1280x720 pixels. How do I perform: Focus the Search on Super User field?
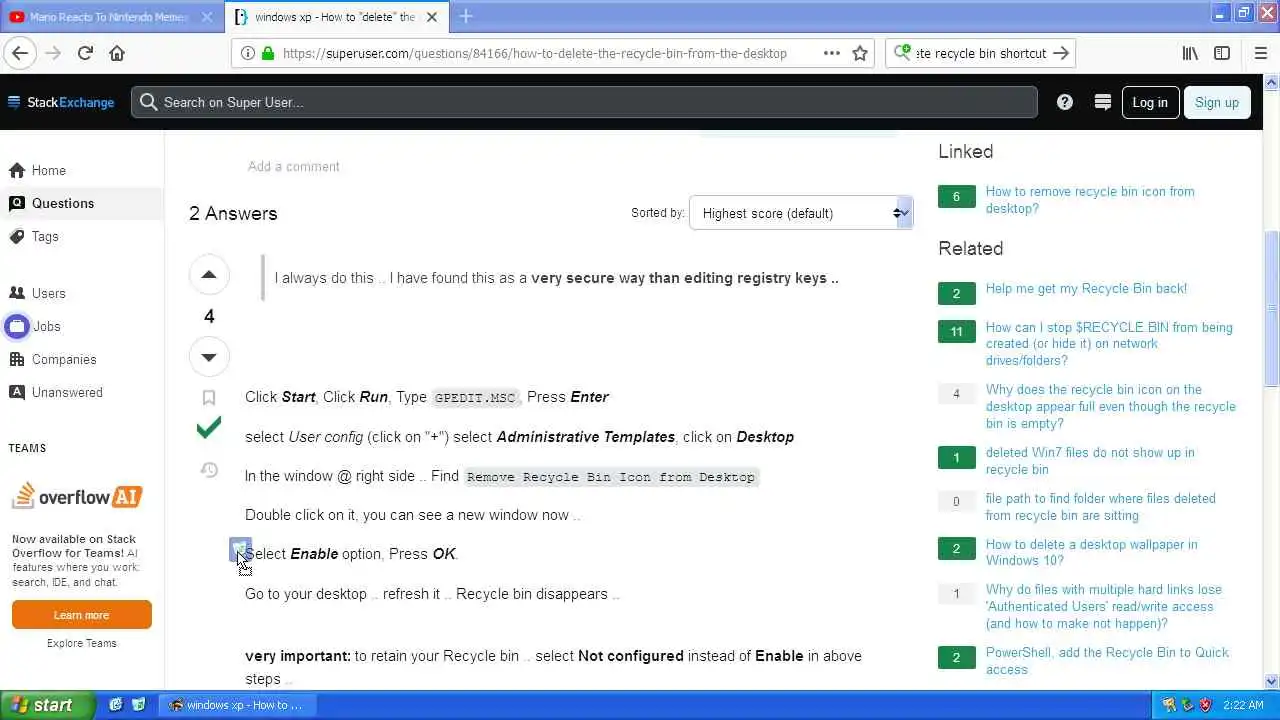point(584,102)
